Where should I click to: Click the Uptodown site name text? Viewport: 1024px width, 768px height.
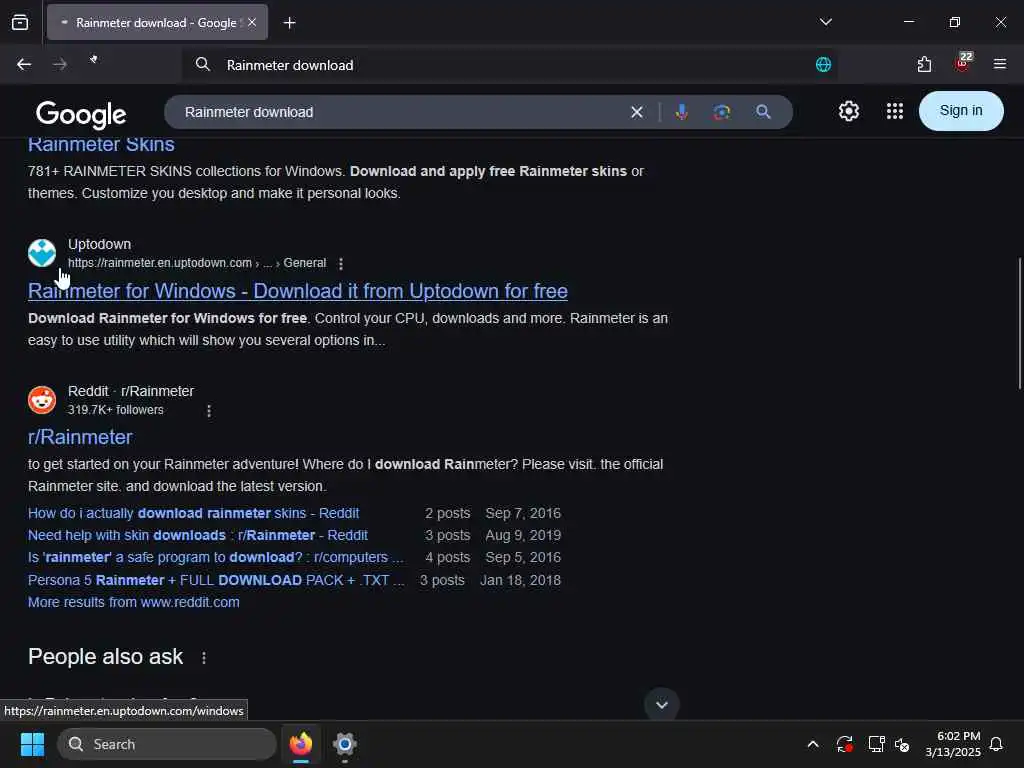[x=99, y=244]
